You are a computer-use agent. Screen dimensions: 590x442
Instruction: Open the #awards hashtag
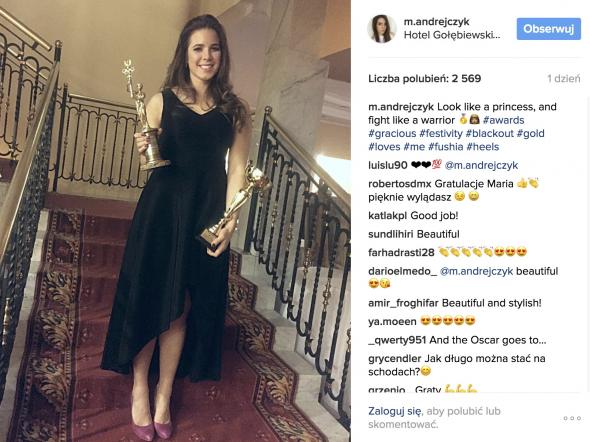click(x=503, y=120)
